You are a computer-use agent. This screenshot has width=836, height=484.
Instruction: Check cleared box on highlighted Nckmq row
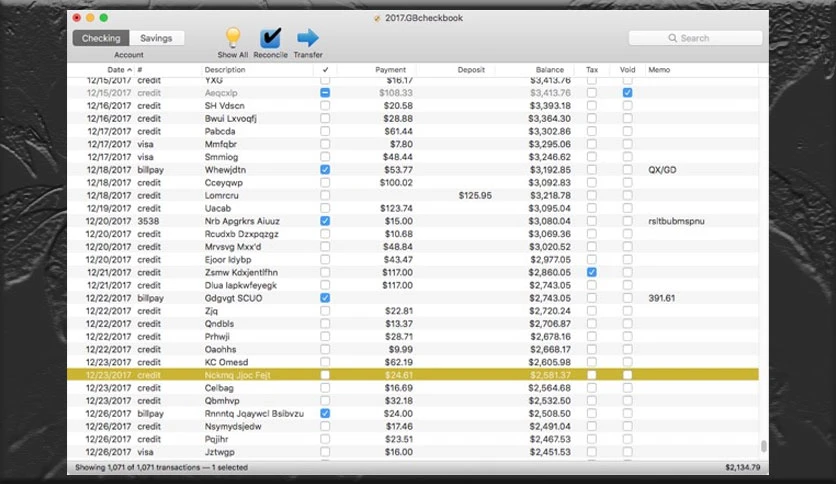[x=325, y=375]
